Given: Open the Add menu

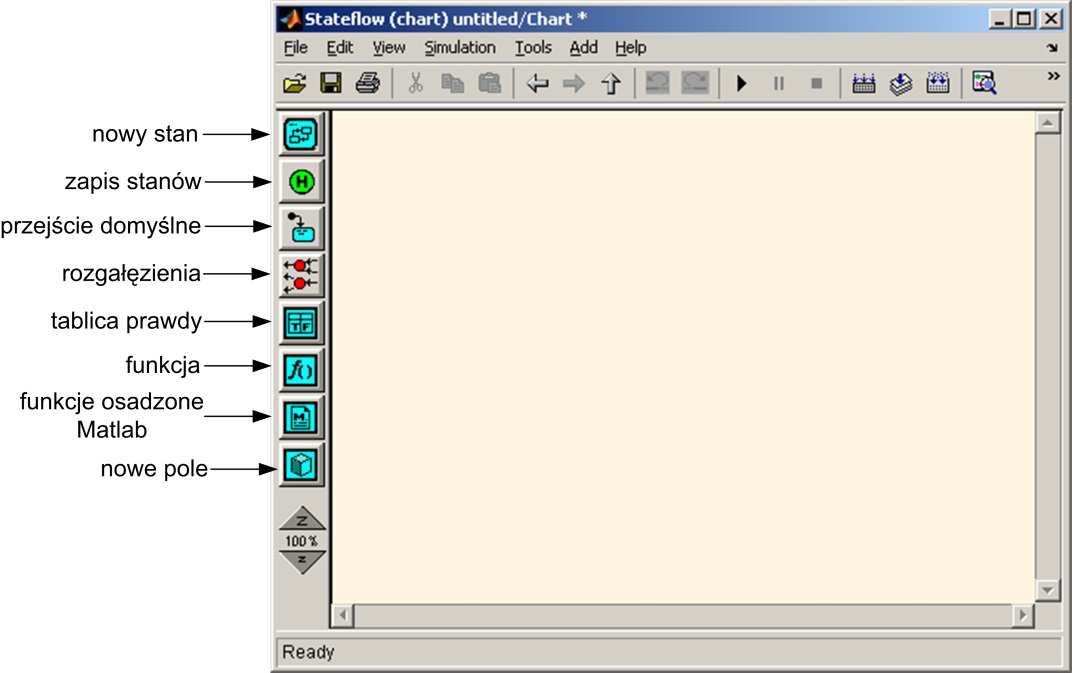Looking at the screenshot, I should tap(584, 48).
